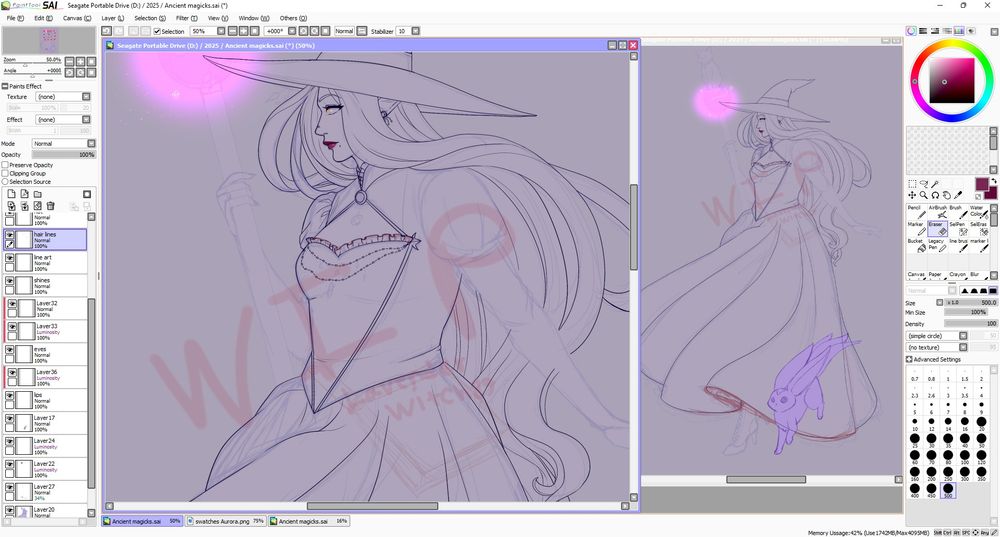Show the color wheel panel icon
Screen dimensions: 1000x537
(911, 31)
